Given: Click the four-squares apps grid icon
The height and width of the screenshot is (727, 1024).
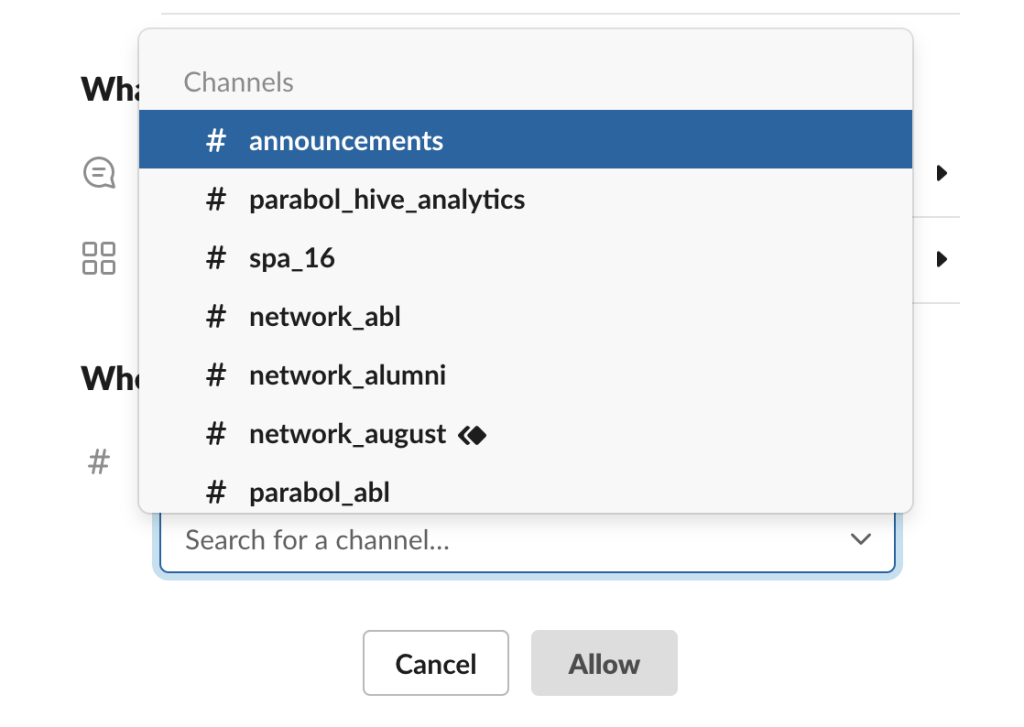Looking at the screenshot, I should click(98, 258).
